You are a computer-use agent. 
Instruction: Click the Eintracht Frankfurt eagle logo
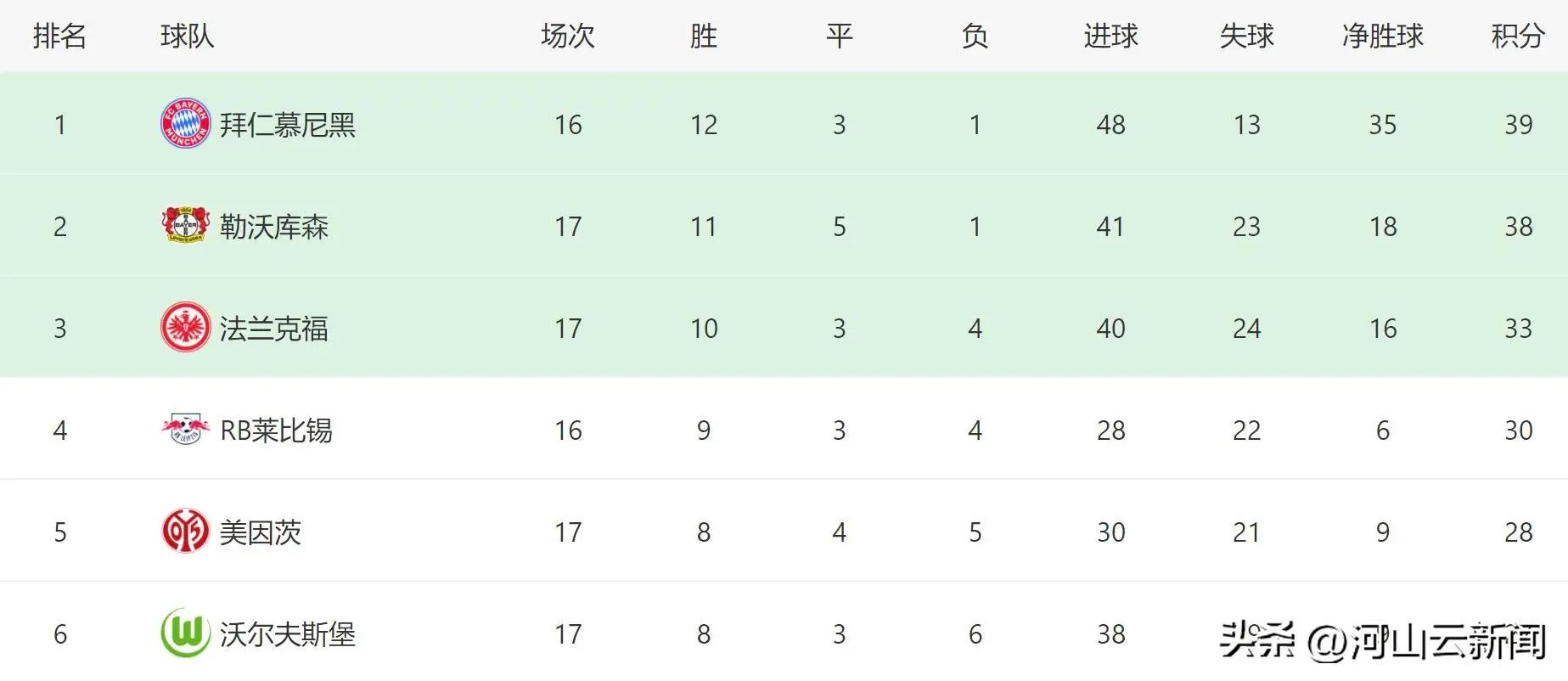click(x=185, y=328)
